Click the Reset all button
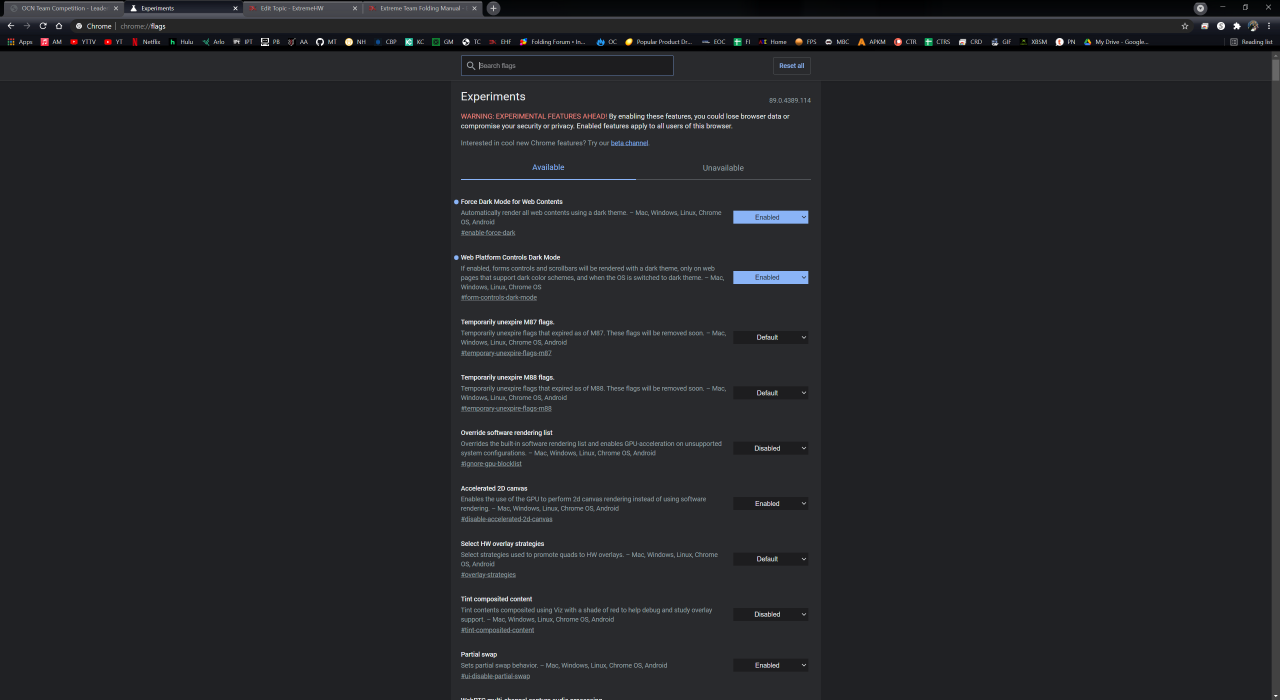1280x700 pixels. [x=791, y=65]
